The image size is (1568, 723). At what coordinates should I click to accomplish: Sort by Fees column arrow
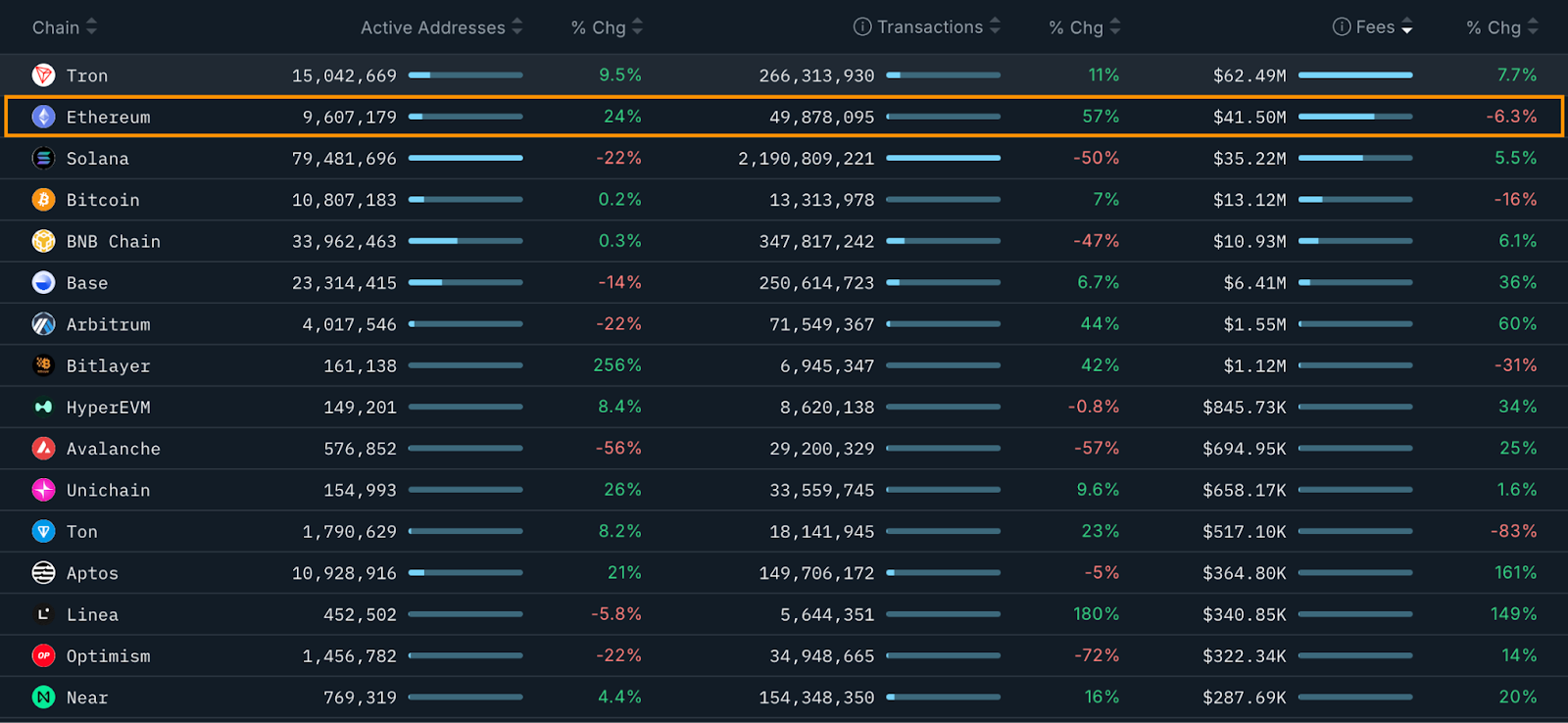tap(1407, 27)
